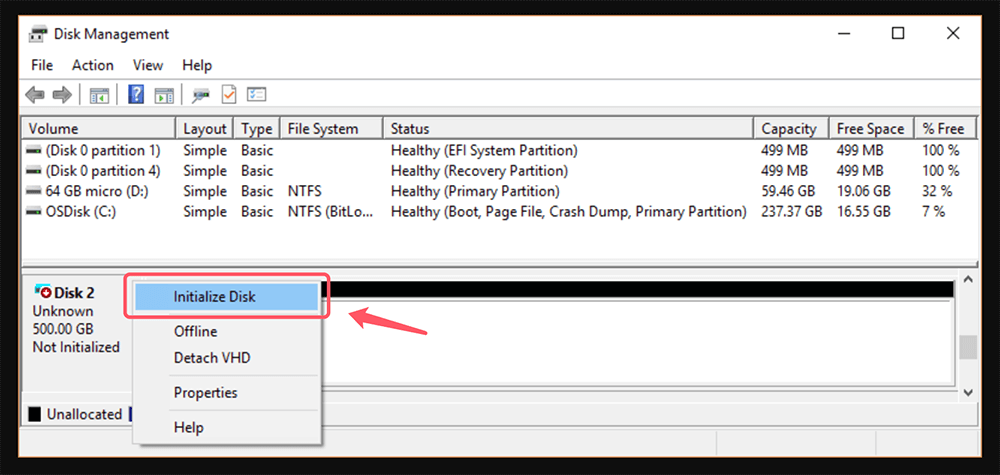Sort volumes by the Capacity column header
The image size is (1000, 475).
pos(789,128)
